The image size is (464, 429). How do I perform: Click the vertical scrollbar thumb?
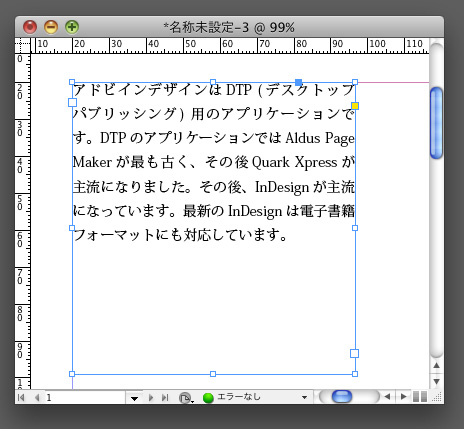point(436,123)
